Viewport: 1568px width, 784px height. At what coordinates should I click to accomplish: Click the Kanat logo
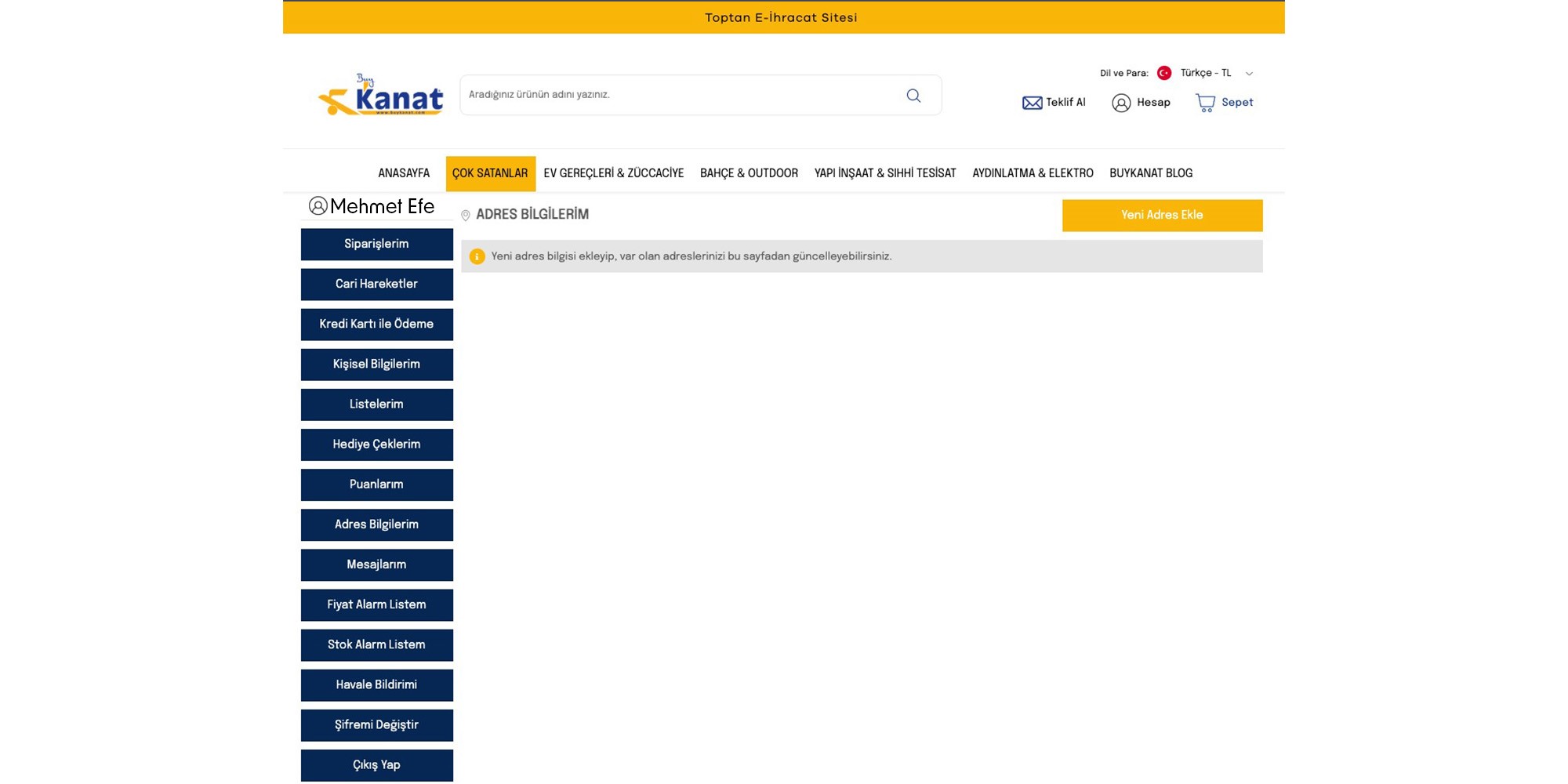point(380,95)
